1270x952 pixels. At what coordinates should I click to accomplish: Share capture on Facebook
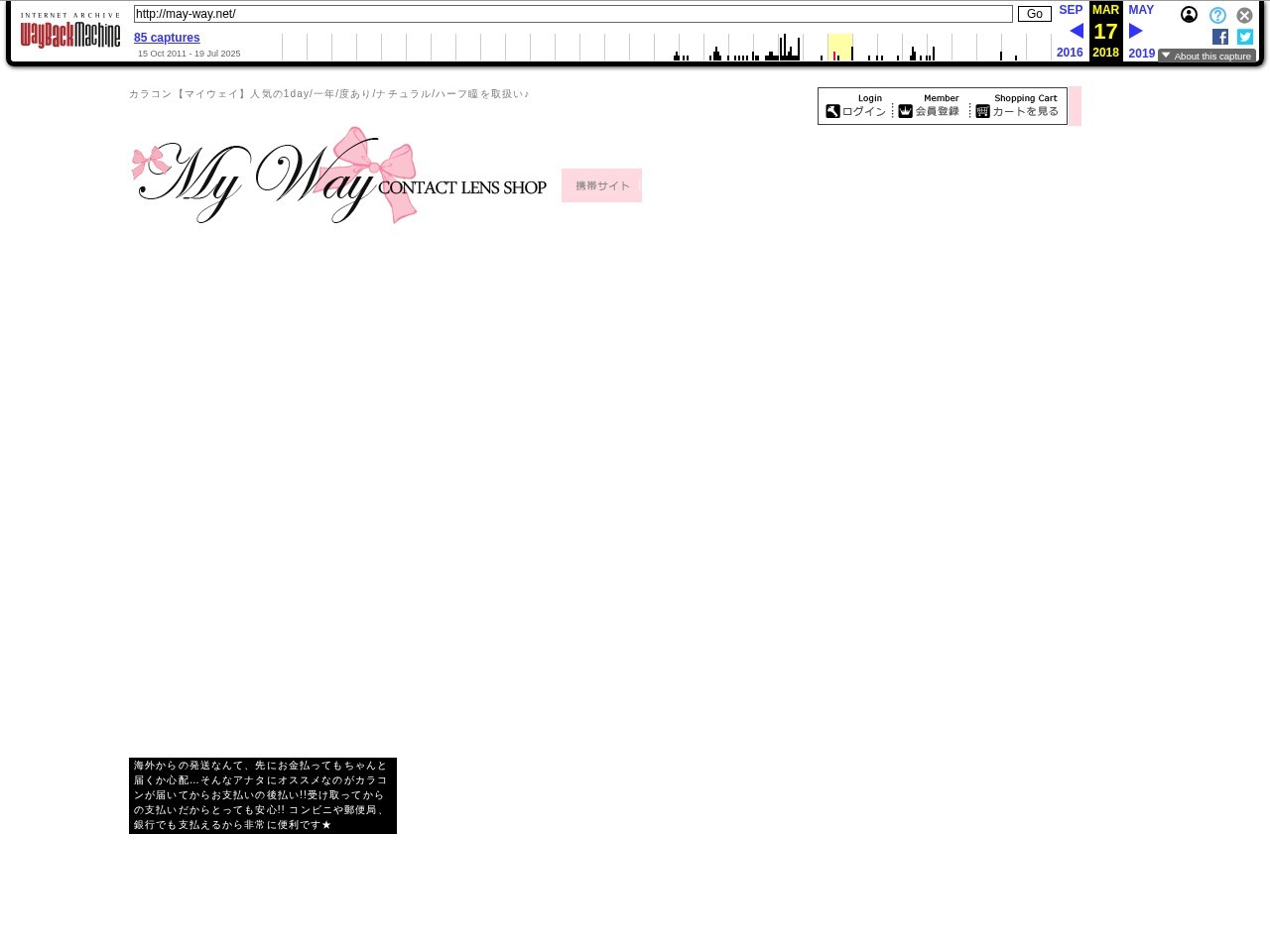coord(1220,37)
